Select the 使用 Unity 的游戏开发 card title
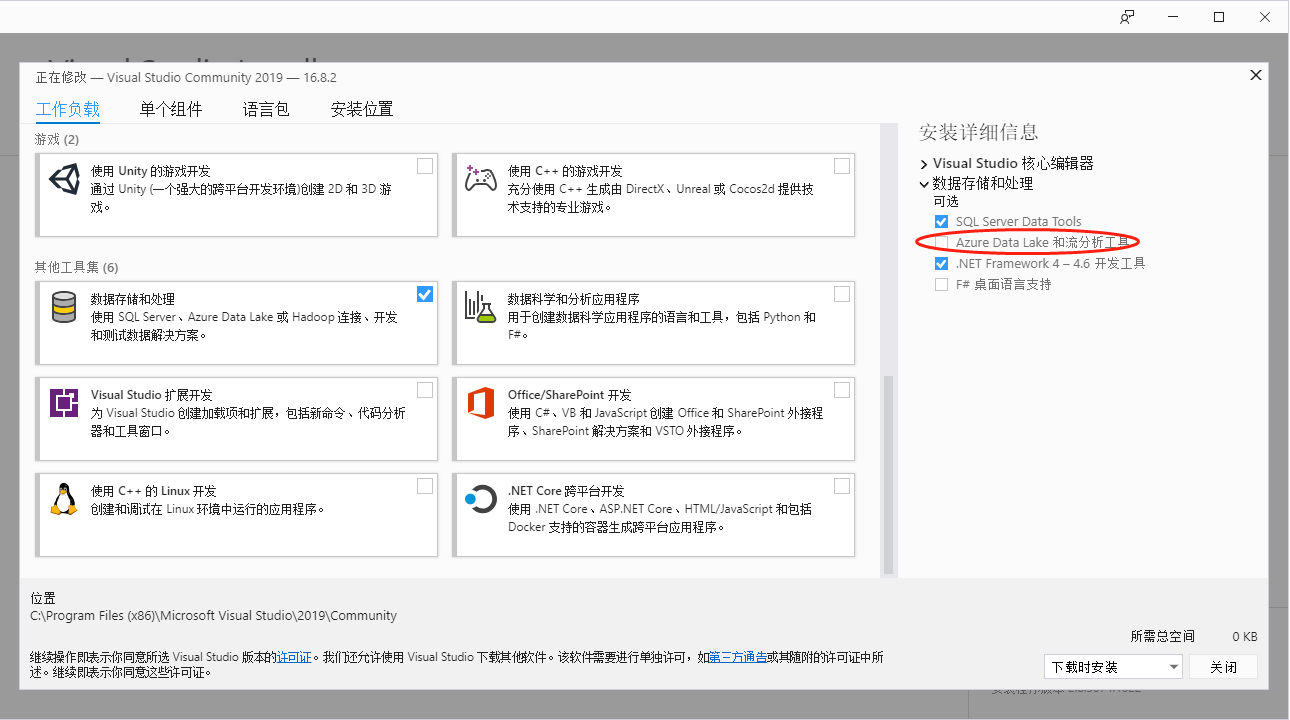This screenshot has width=1290, height=720. [151, 171]
